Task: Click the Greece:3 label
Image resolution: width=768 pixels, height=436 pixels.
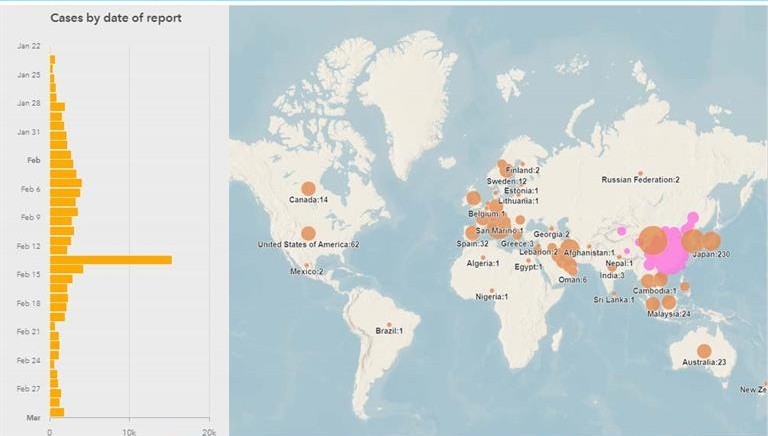Action: click(517, 243)
